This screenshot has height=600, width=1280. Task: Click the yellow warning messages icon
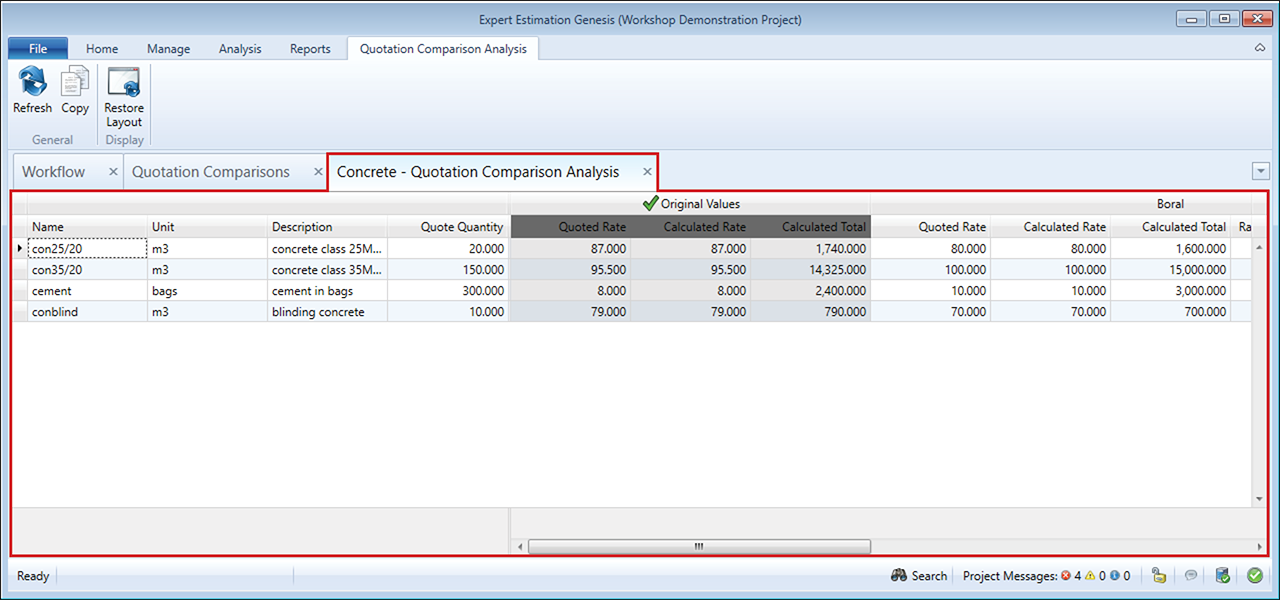[1091, 576]
